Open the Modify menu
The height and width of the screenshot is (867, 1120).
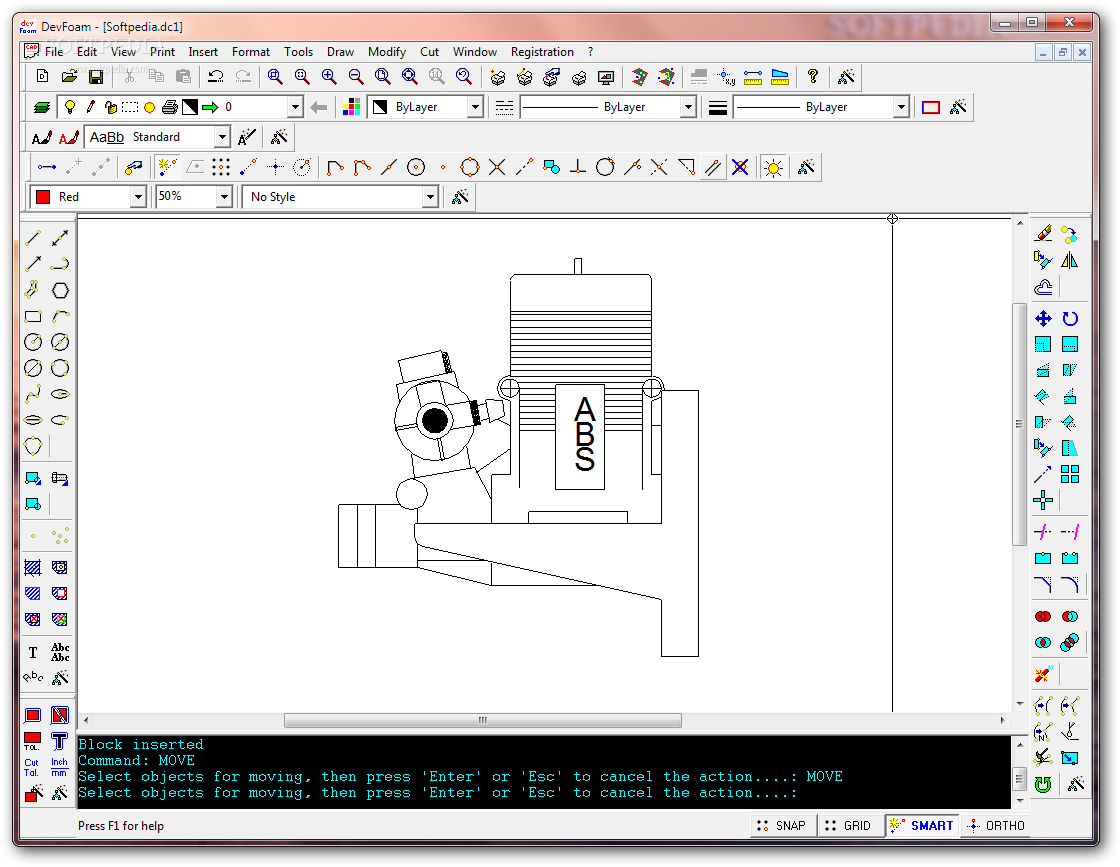click(386, 52)
